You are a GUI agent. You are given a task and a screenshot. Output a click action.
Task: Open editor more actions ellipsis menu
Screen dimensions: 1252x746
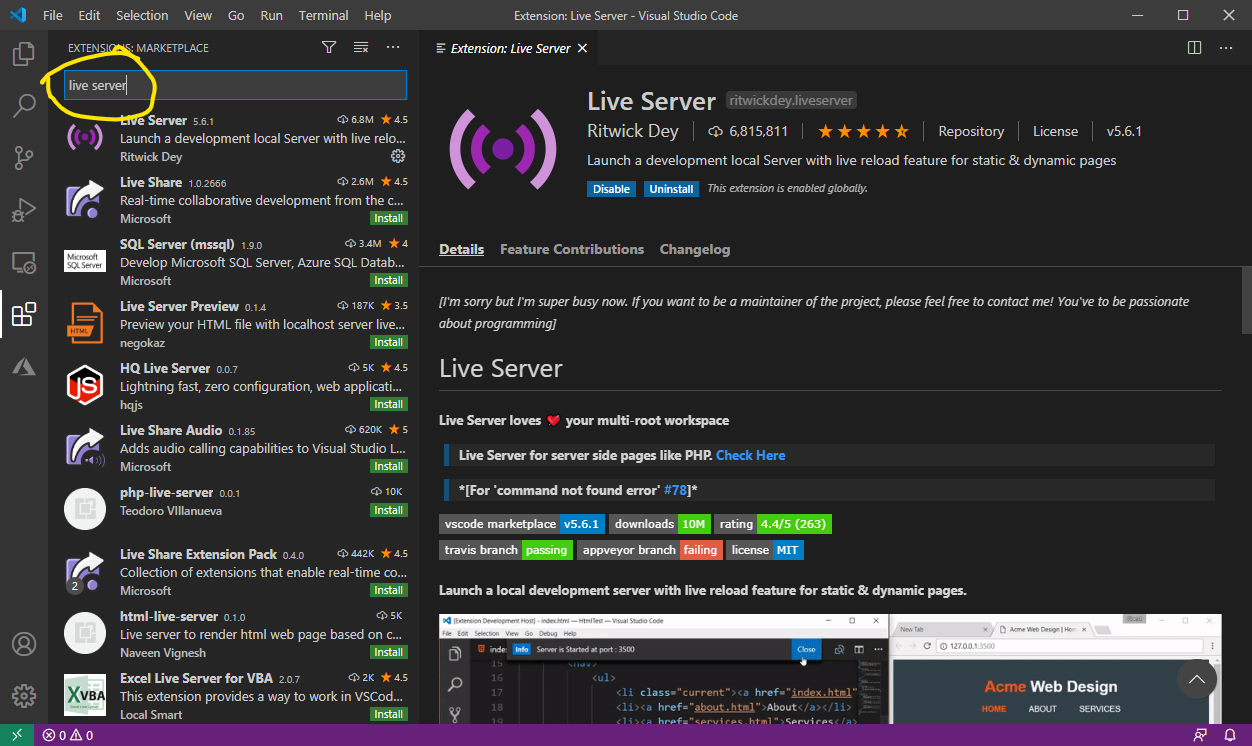[x=1226, y=47]
